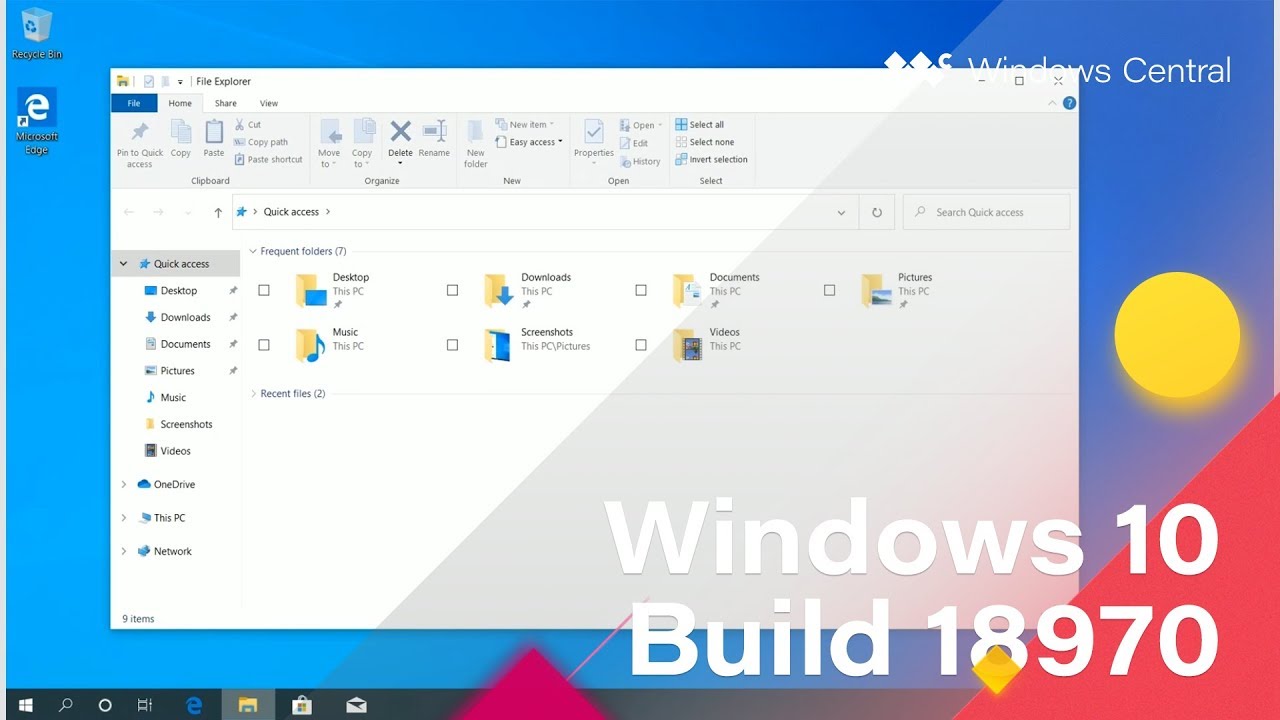Open the File tab
Image resolution: width=1280 pixels, height=720 pixels.
(133, 103)
